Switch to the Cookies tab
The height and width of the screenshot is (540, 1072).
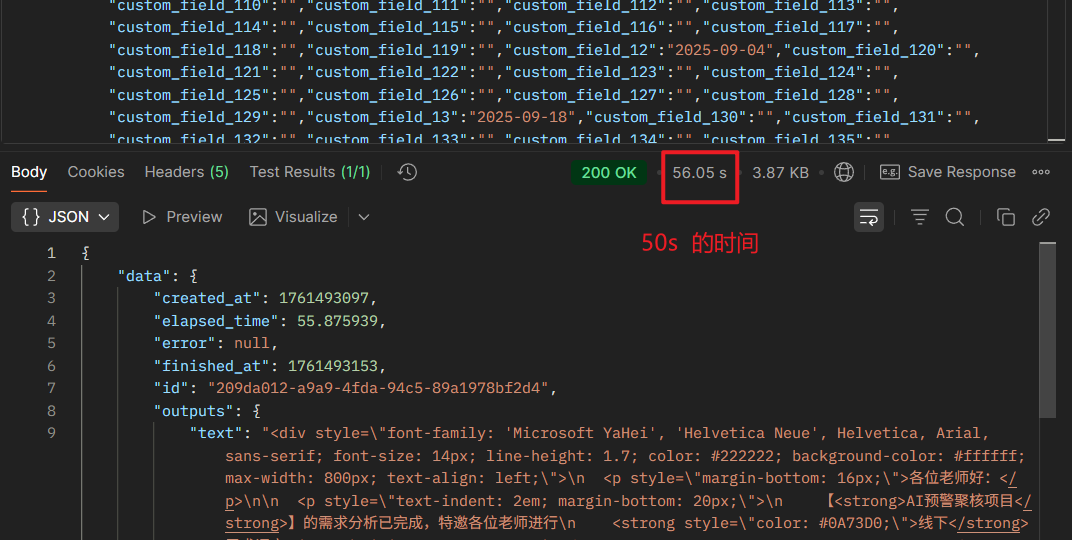pyautogui.click(x=96, y=172)
